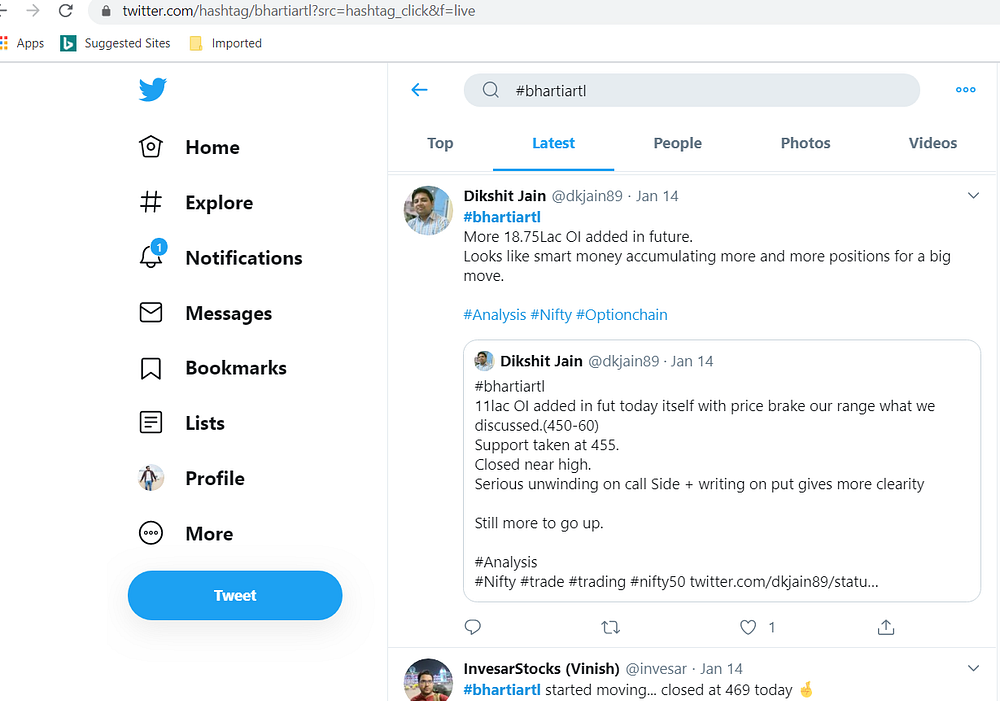This screenshot has width=1000, height=701.
Task: Click the blue Tweet button
Action: 235,596
